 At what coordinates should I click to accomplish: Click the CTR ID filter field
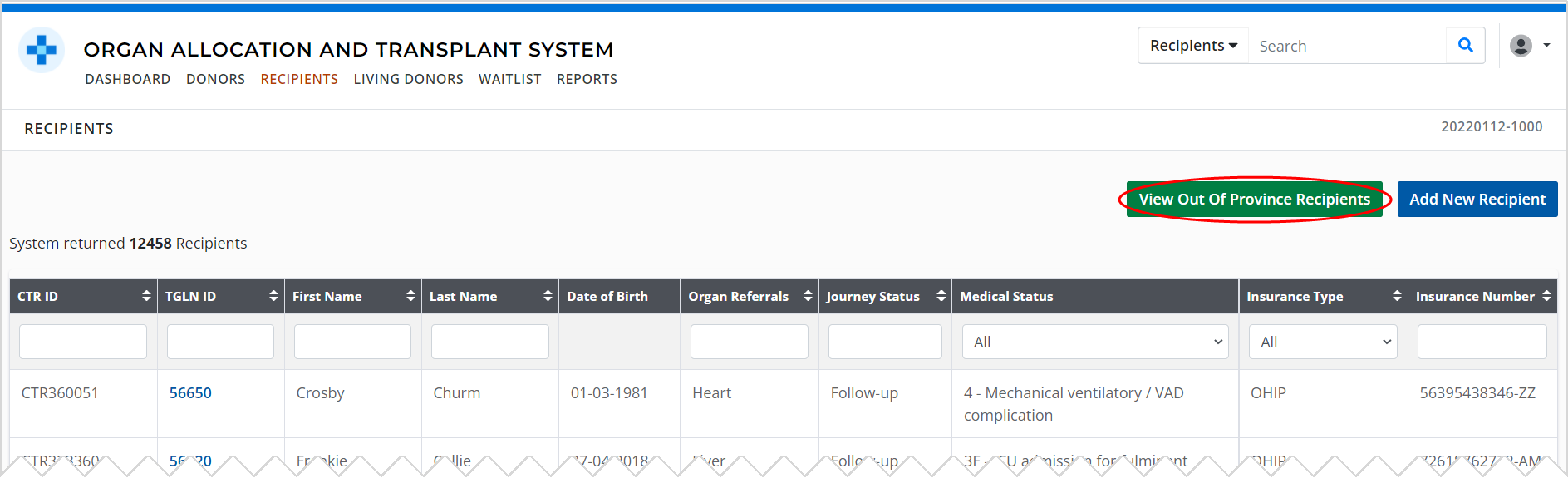pyautogui.click(x=83, y=342)
